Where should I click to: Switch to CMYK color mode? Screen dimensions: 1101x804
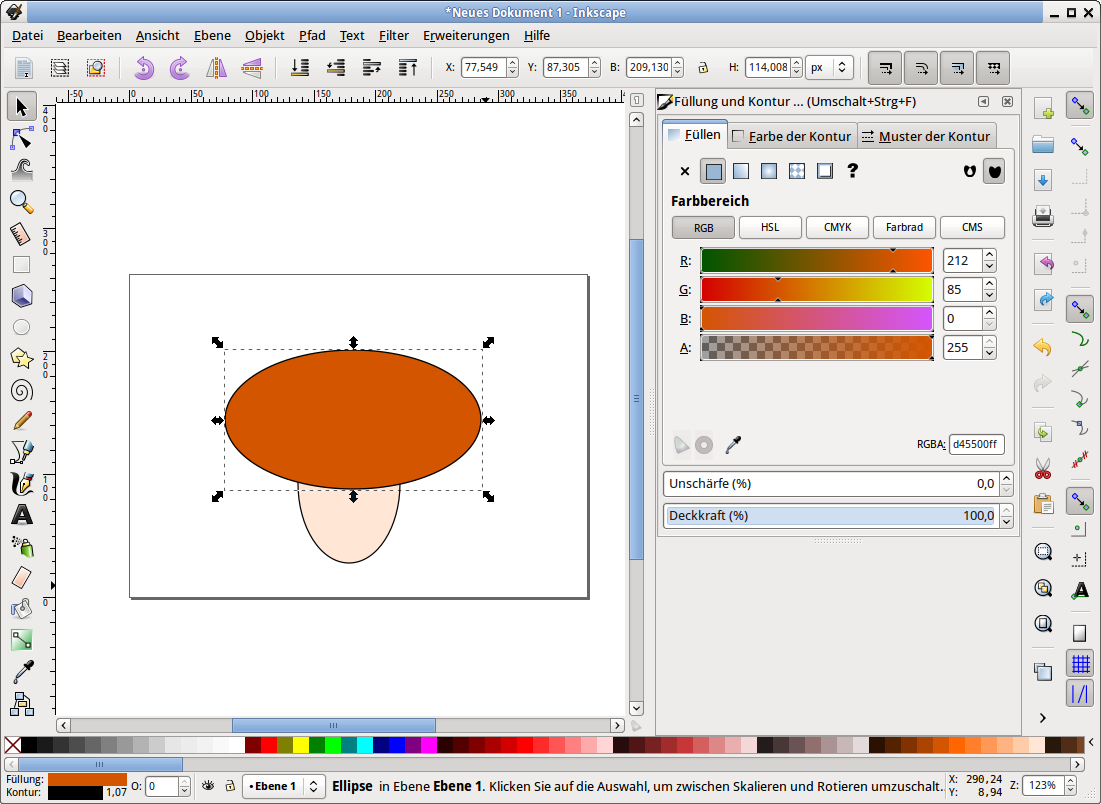point(837,227)
